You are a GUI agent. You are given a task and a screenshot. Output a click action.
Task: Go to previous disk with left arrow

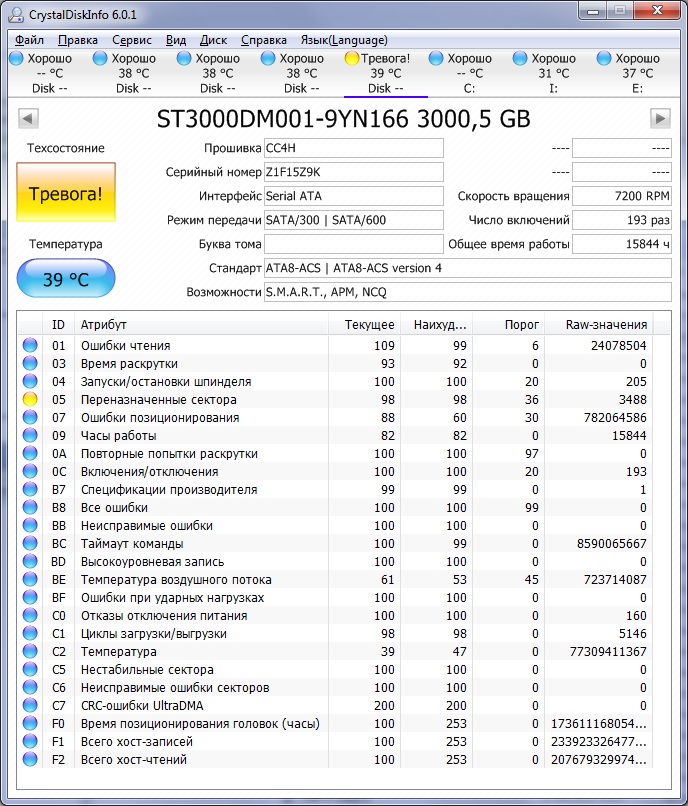point(28,119)
